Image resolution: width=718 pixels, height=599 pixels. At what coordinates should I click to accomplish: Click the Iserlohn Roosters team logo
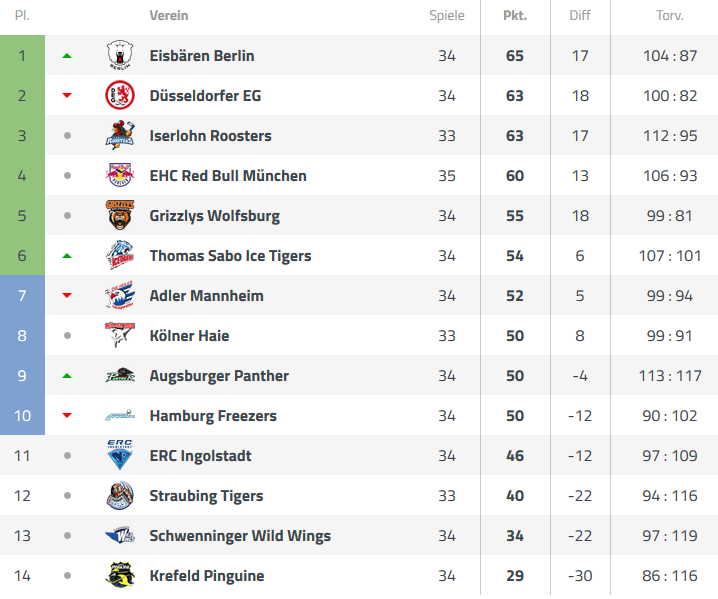120,135
